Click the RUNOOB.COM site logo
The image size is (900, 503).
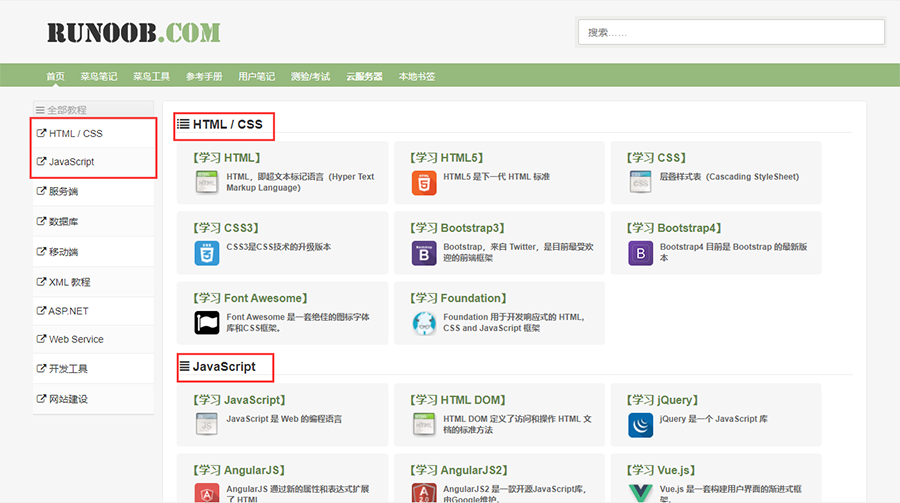pyautogui.click(x=134, y=33)
